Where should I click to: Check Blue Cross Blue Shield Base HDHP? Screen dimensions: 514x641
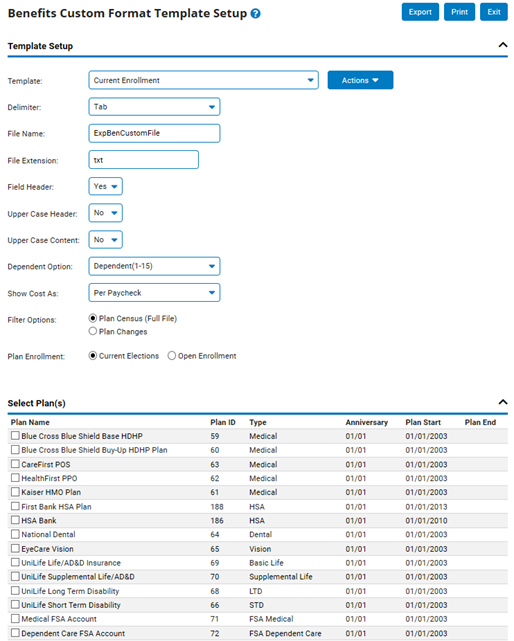pyautogui.click(x=15, y=436)
